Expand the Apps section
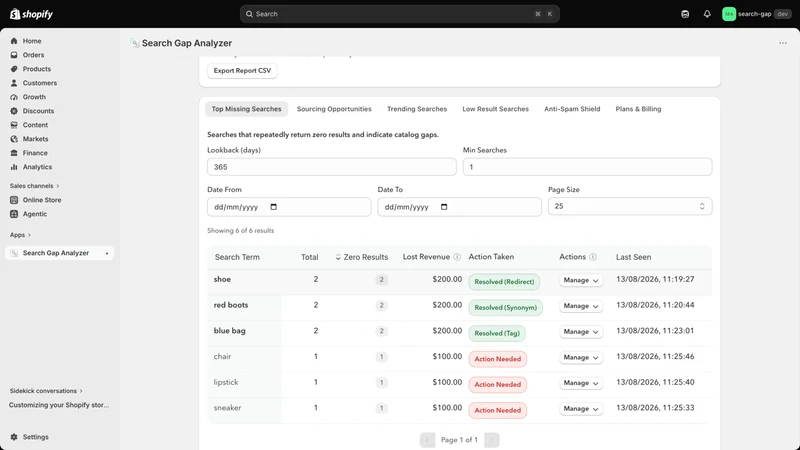This screenshot has width=800, height=450. (20, 235)
